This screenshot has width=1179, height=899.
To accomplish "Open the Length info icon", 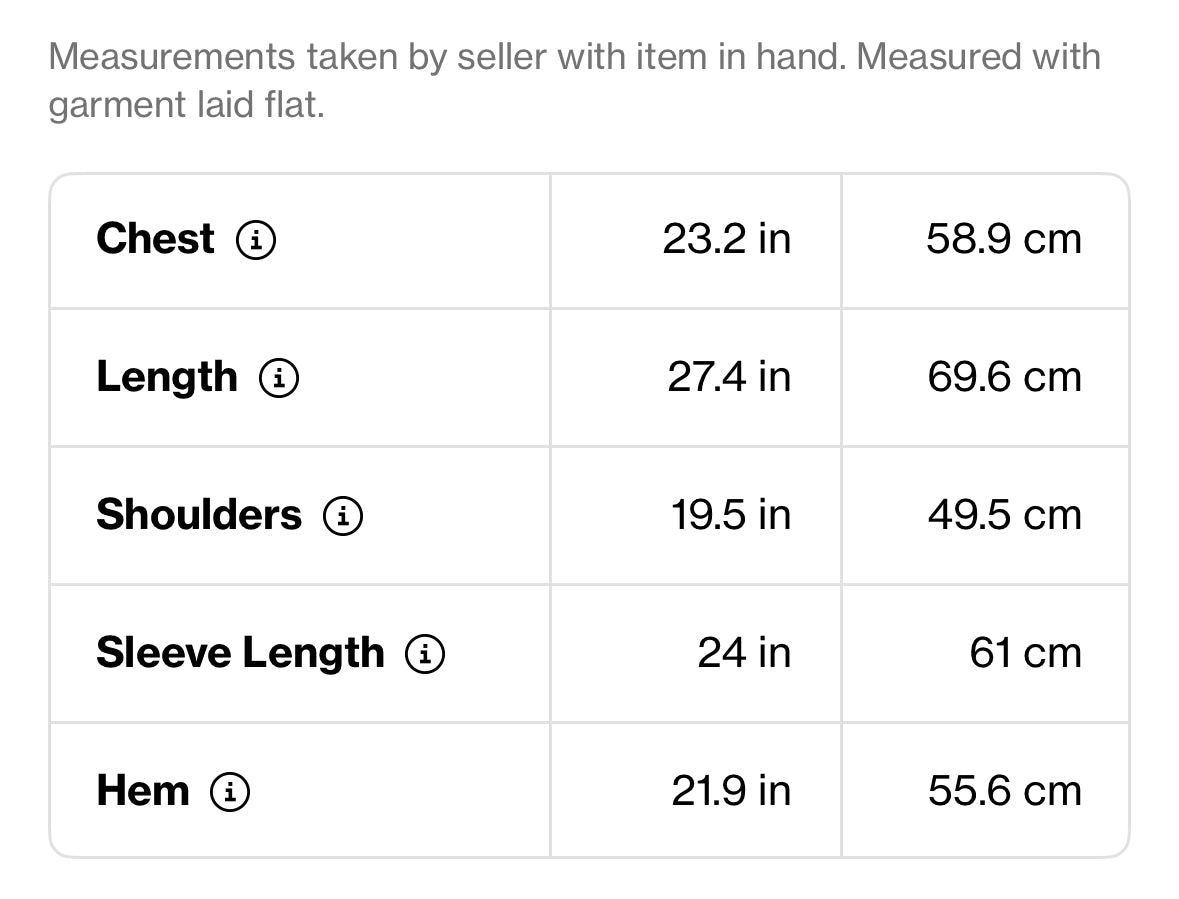I will pos(279,378).
